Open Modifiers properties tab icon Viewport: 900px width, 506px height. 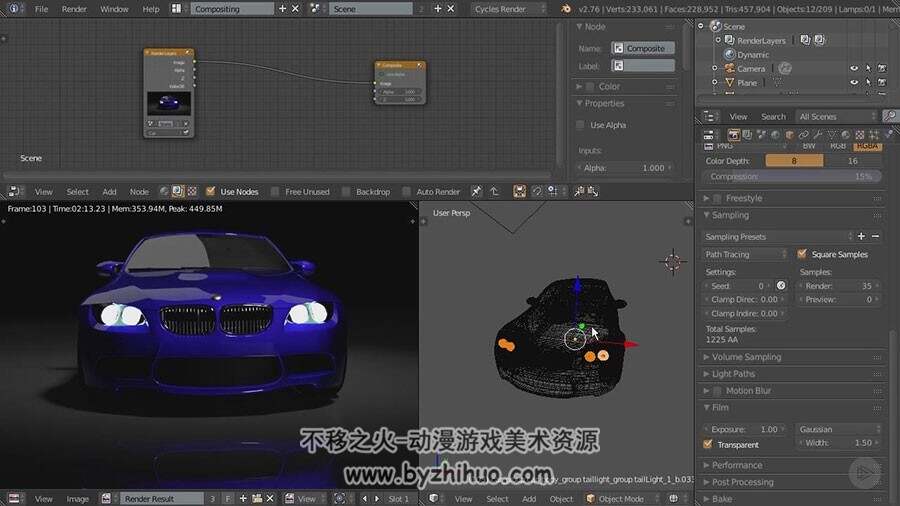(x=817, y=135)
